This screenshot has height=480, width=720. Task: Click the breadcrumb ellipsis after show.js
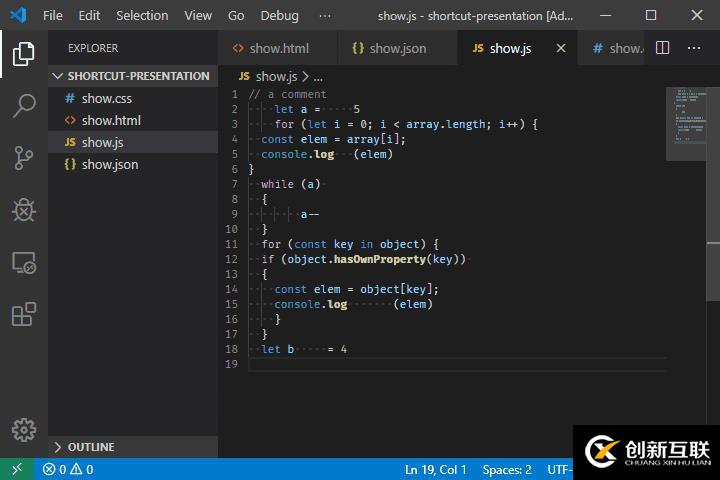(318, 77)
